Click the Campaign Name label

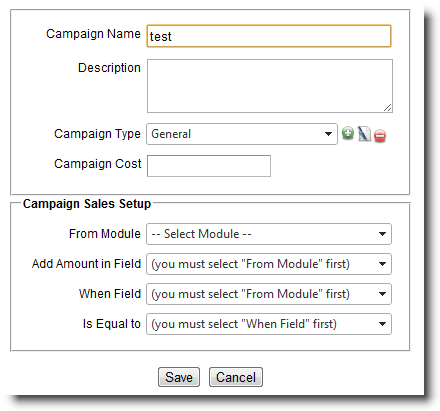coord(93,34)
